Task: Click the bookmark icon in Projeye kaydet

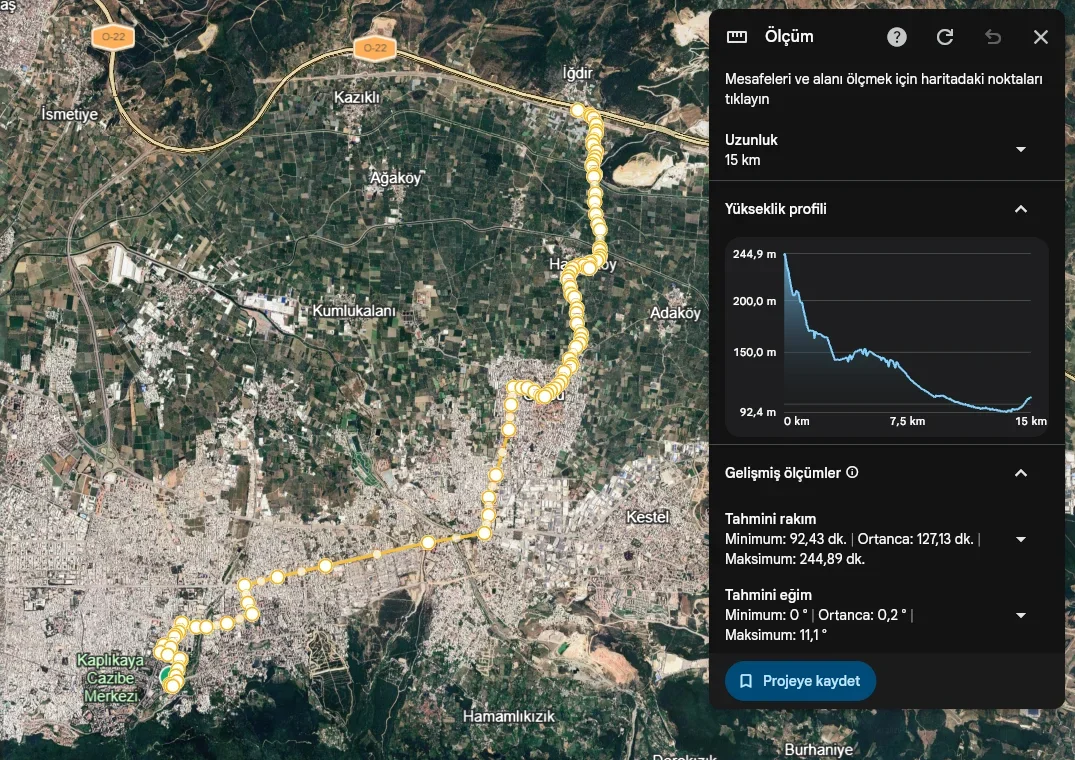Action: pos(746,681)
